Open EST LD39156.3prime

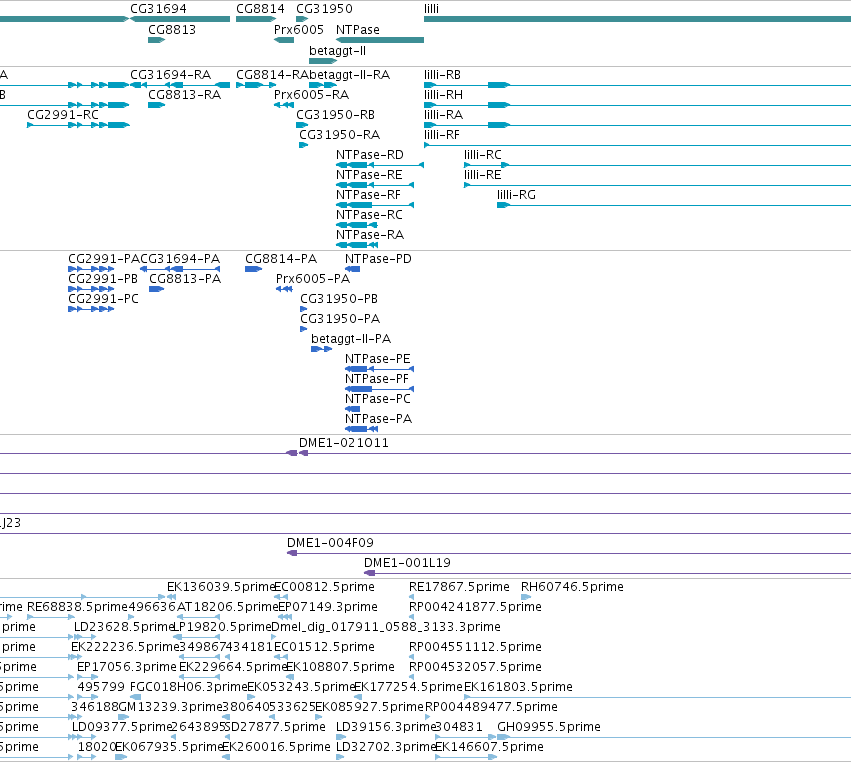click(x=385, y=728)
